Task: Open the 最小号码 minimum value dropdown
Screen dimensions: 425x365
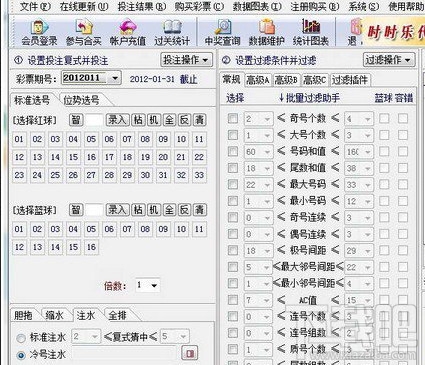Action: (x=267, y=201)
